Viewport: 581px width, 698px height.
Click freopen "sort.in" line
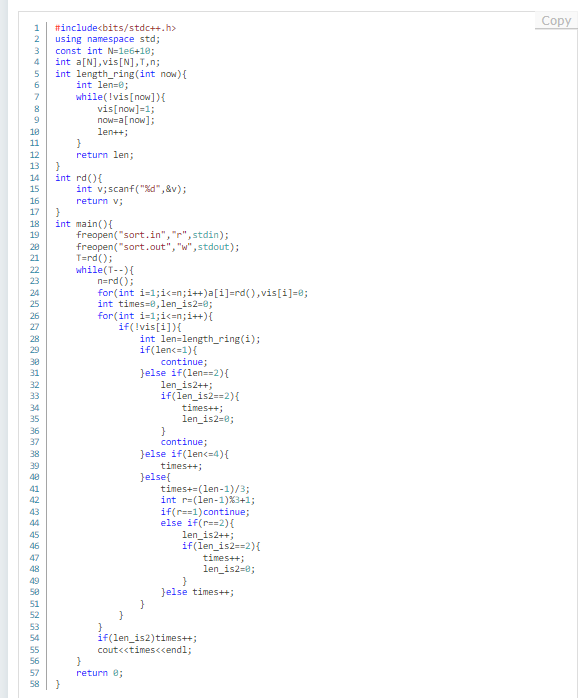click(152, 235)
